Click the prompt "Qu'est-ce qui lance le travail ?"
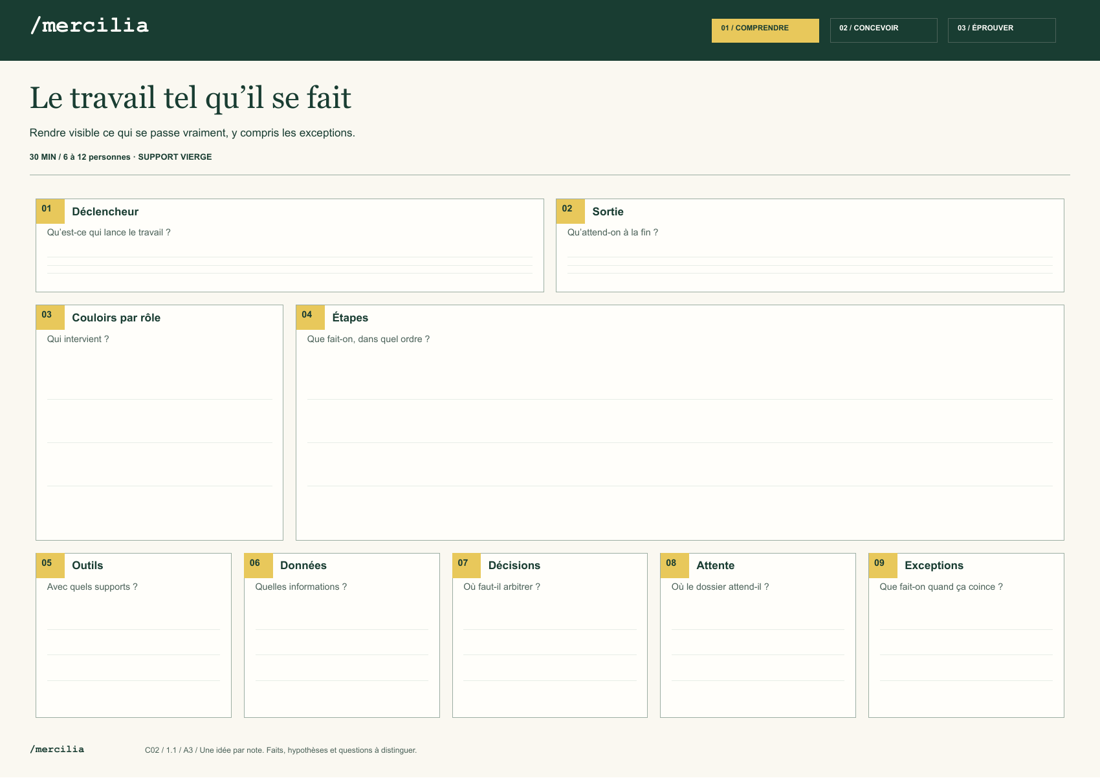The image size is (1100, 778). 109,232
